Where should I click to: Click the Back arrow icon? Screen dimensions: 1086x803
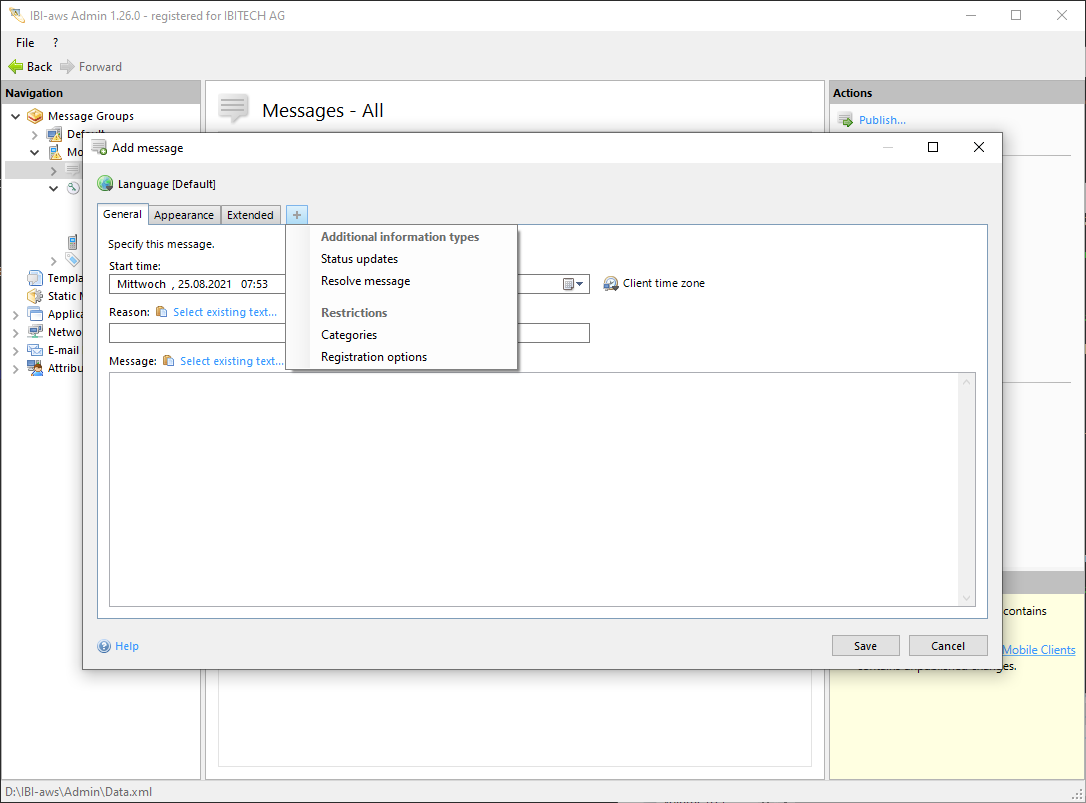click(15, 67)
